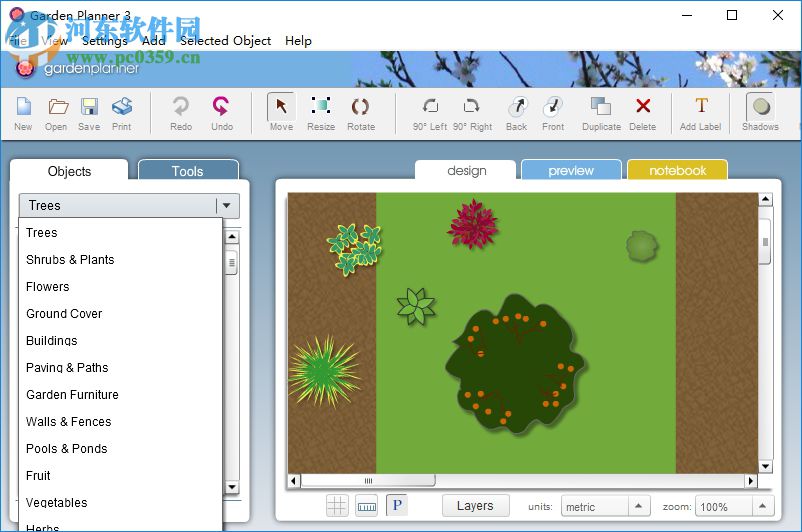Viewport: 802px width, 532px height.
Task: Select the Move tool
Action: (281, 113)
